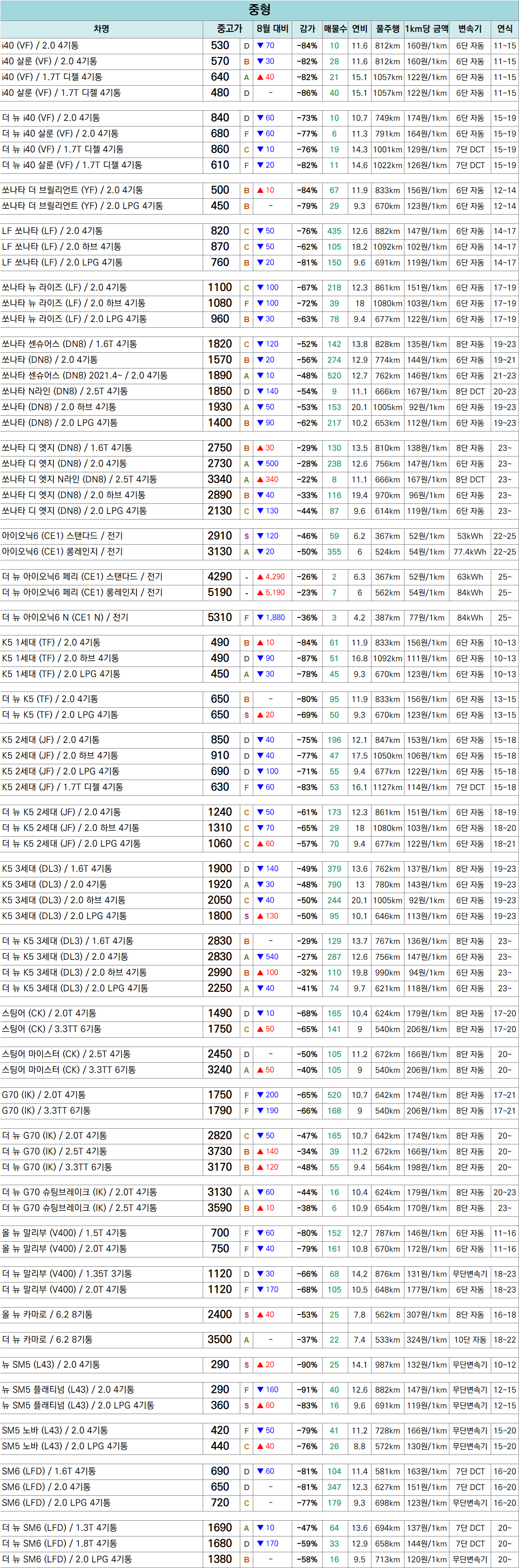
Task: Select "뉴 SM5 (L43) / 2.0 4기통" name
Action: [51, 1365]
